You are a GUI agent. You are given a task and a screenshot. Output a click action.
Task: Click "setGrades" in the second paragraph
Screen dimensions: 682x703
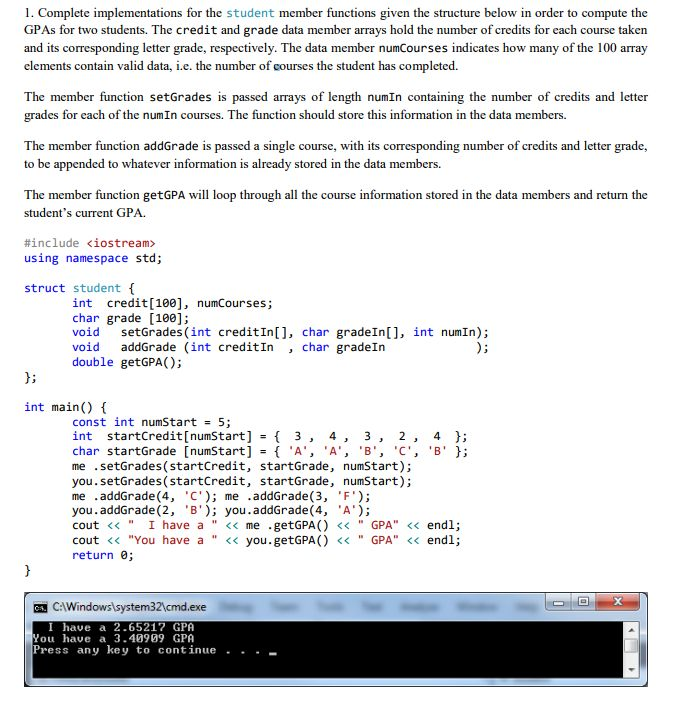point(180,97)
